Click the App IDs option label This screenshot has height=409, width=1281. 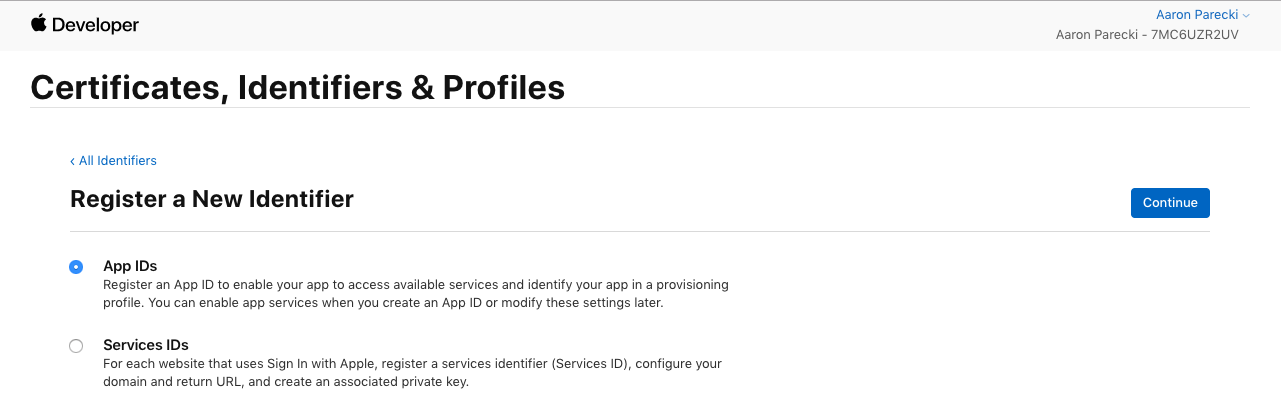tap(130, 266)
